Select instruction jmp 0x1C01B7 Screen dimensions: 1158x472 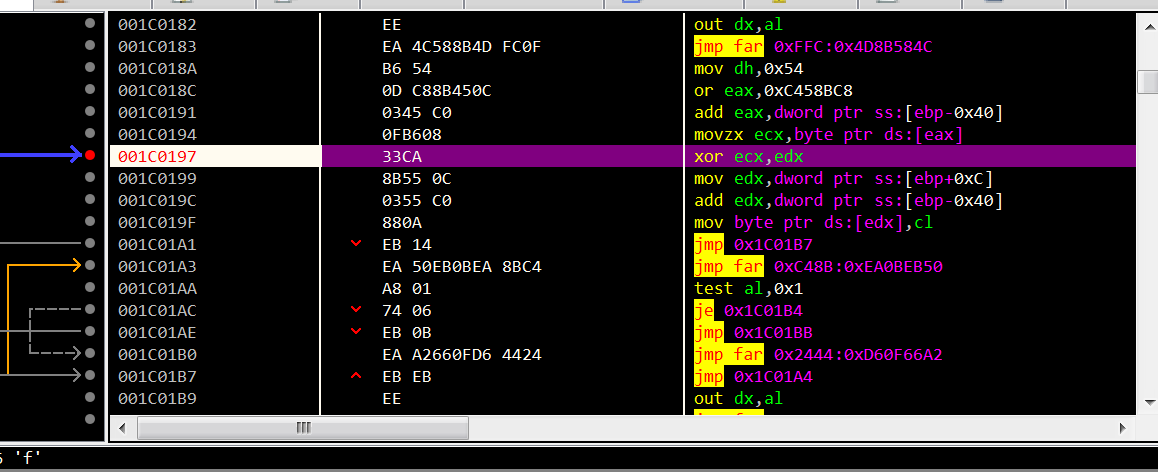[x=753, y=244]
